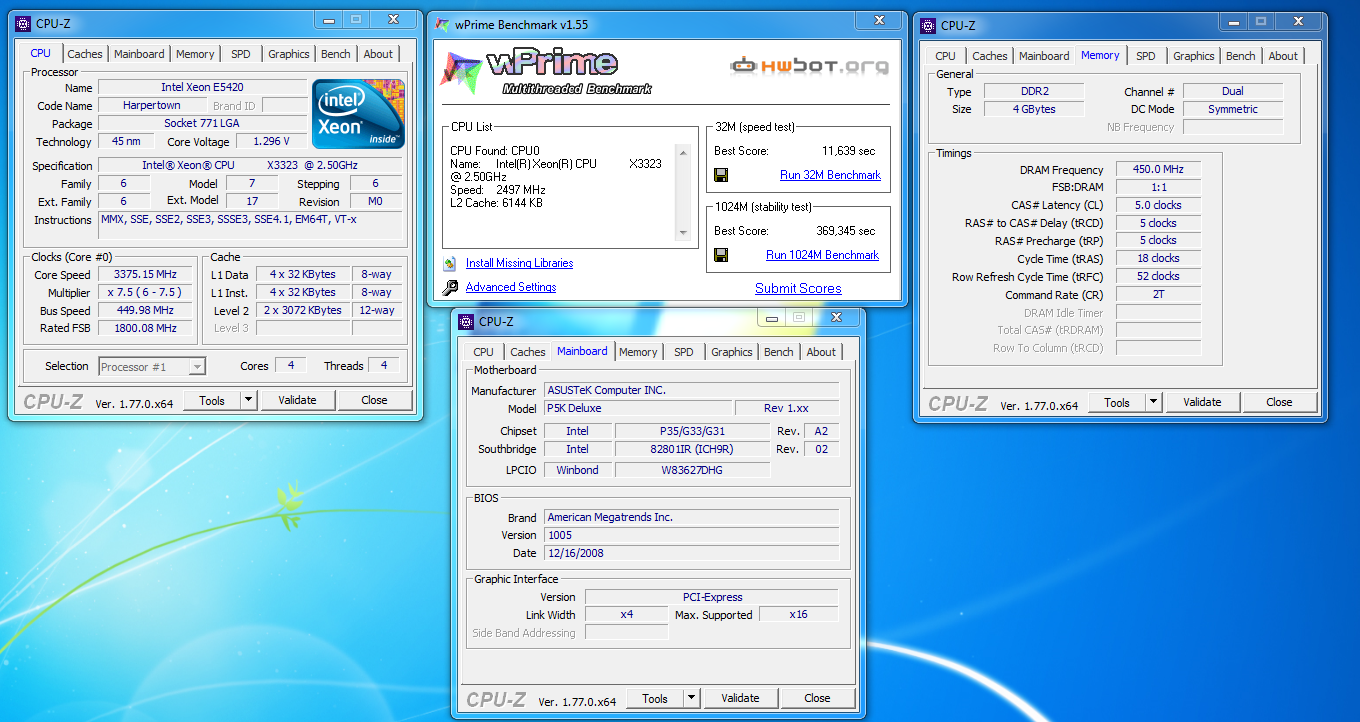Select CPU tab in Mainboard window
Viewport: 1360px width, 722px height.
[x=483, y=352]
